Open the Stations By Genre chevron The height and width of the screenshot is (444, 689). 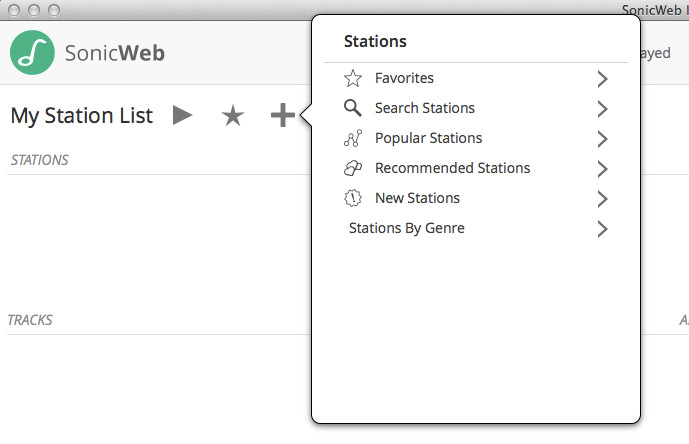[x=602, y=228]
